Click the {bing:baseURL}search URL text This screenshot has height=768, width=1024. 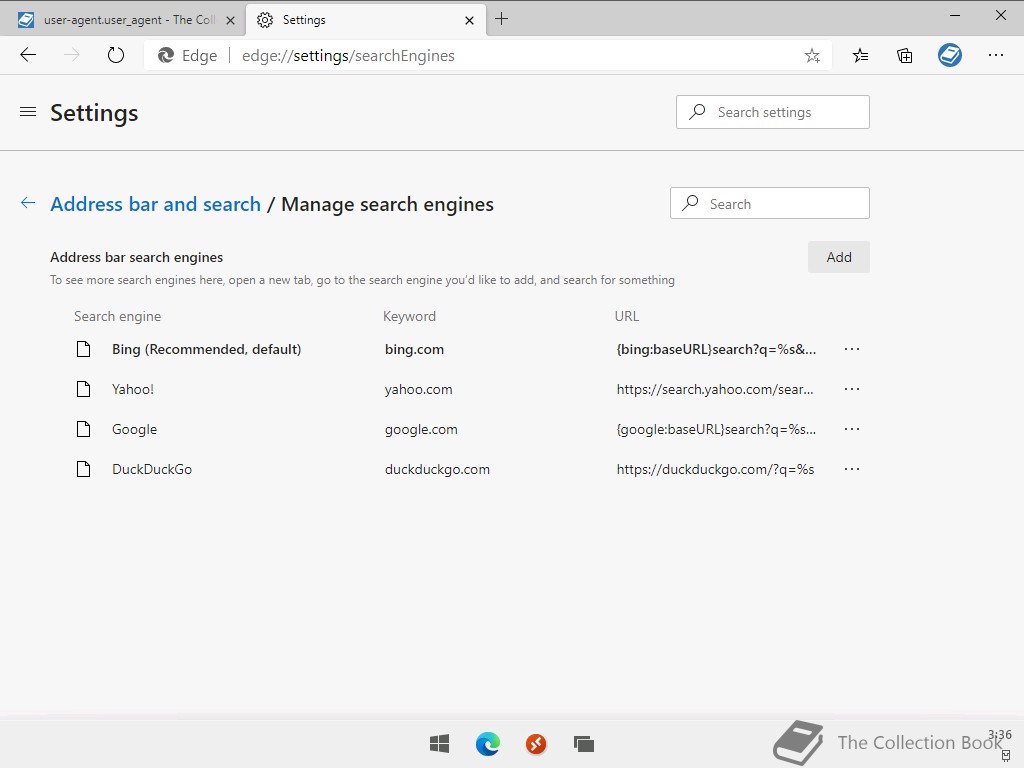click(x=716, y=349)
